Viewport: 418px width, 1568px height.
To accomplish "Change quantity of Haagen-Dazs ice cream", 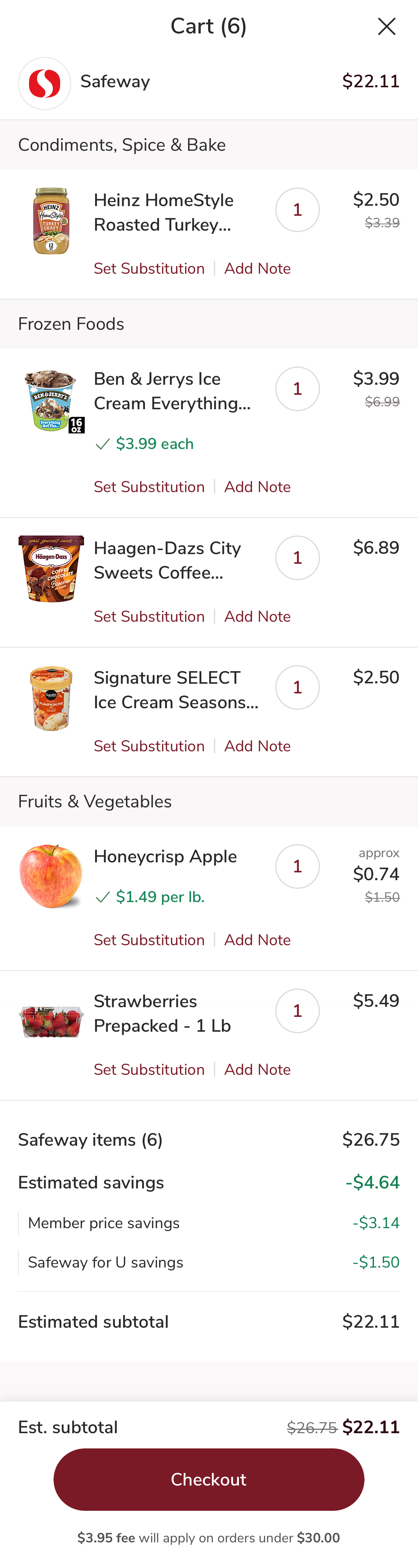I will click(x=297, y=557).
